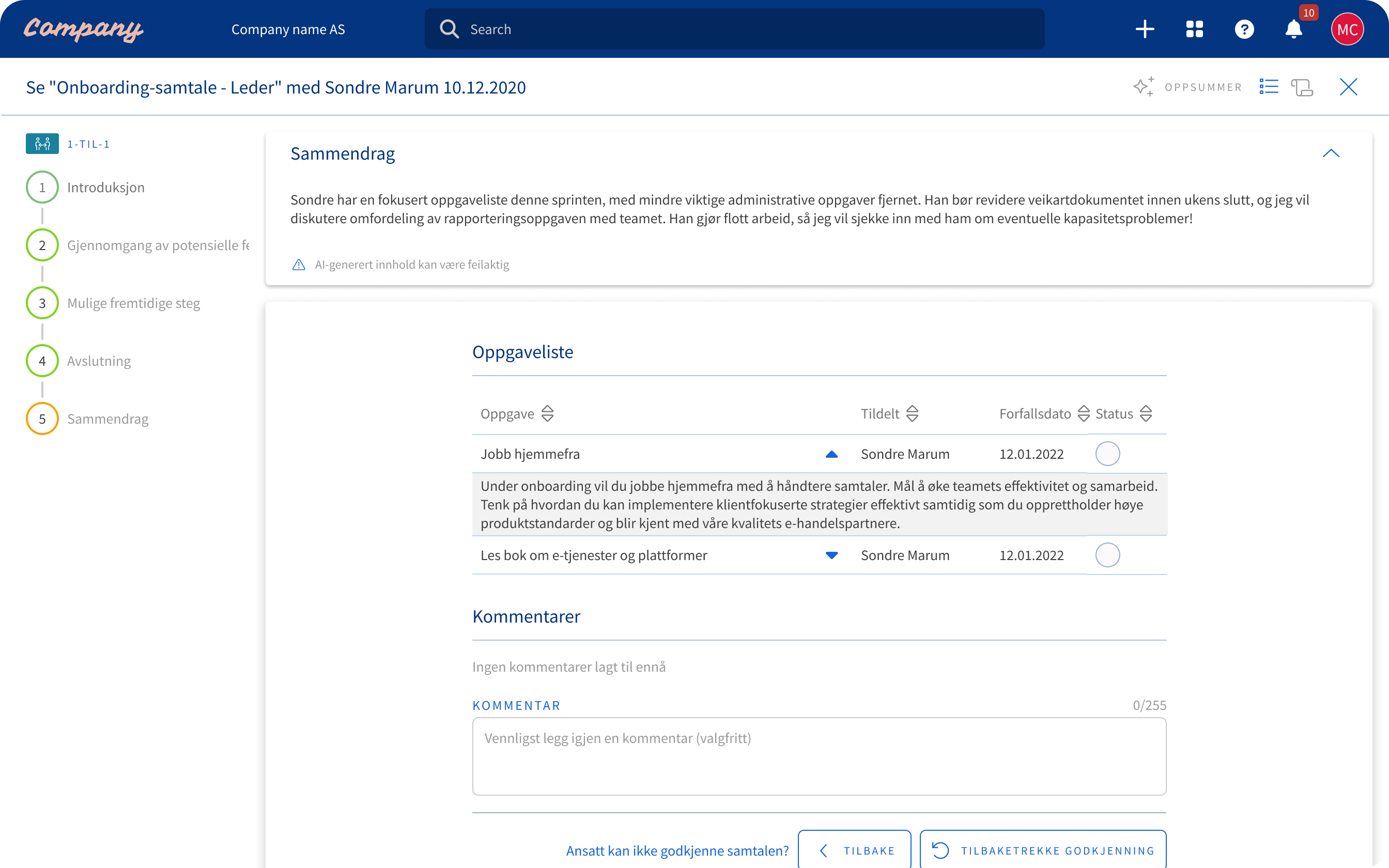Click TILBAKETREKKE GODKJENNING button
This screenshot has width=1389, height=868.
[1043, 850]
